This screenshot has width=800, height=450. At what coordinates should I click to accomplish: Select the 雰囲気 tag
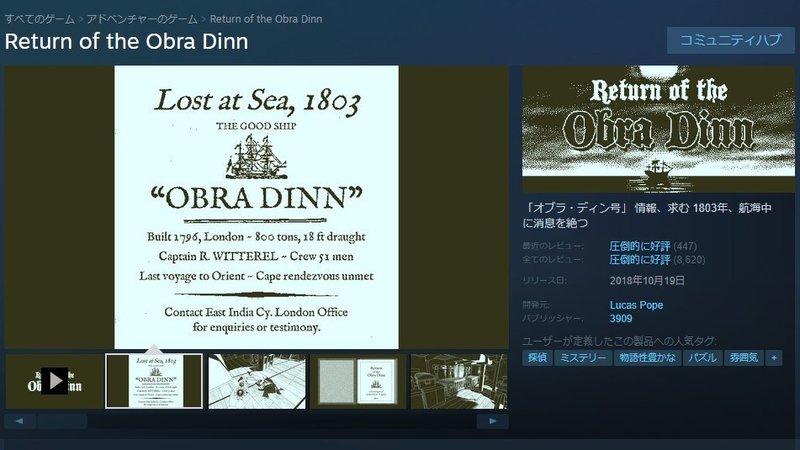coord(743,358)
